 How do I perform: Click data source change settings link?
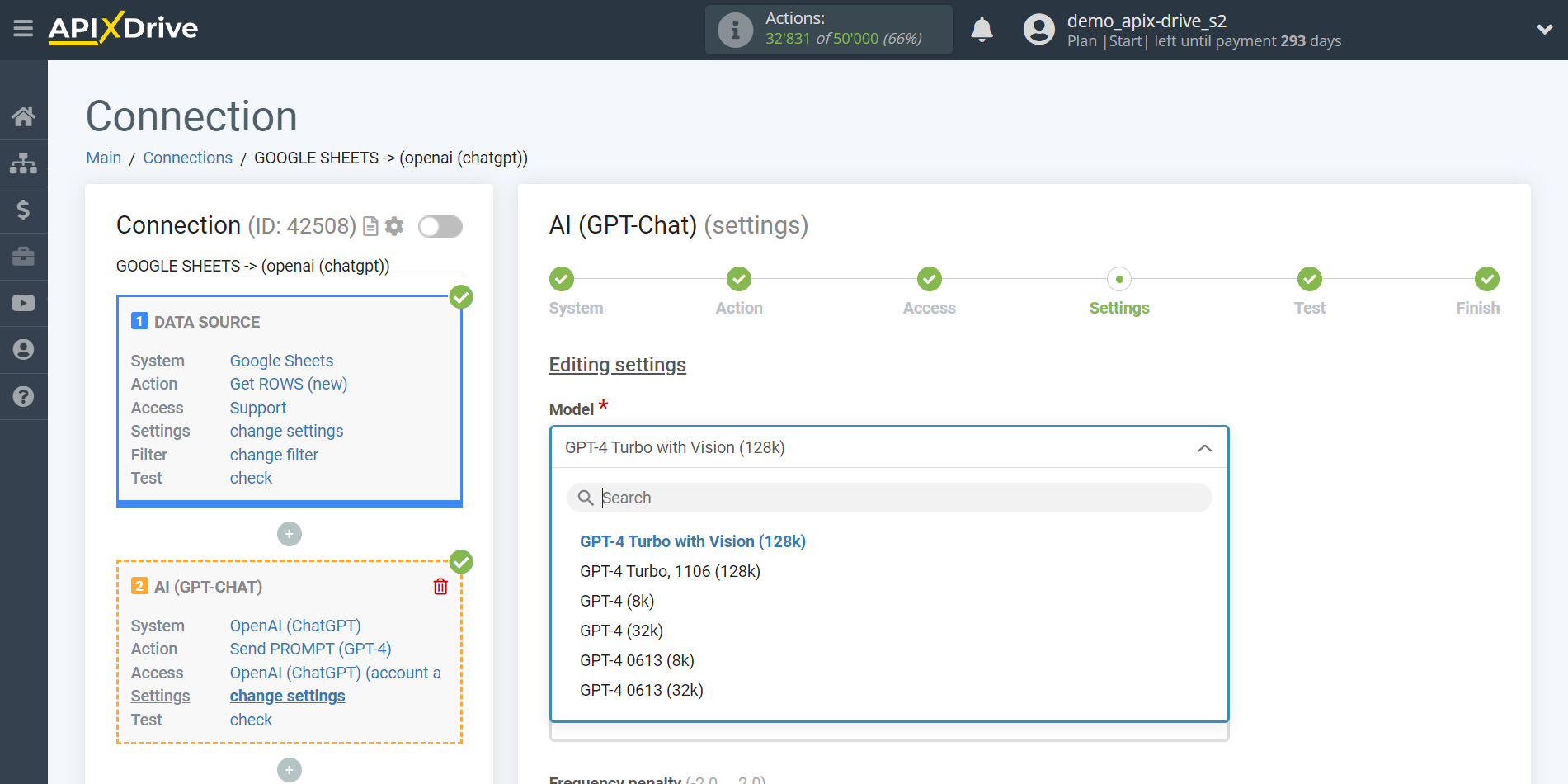pyautogui.click(x=286, y=431)
